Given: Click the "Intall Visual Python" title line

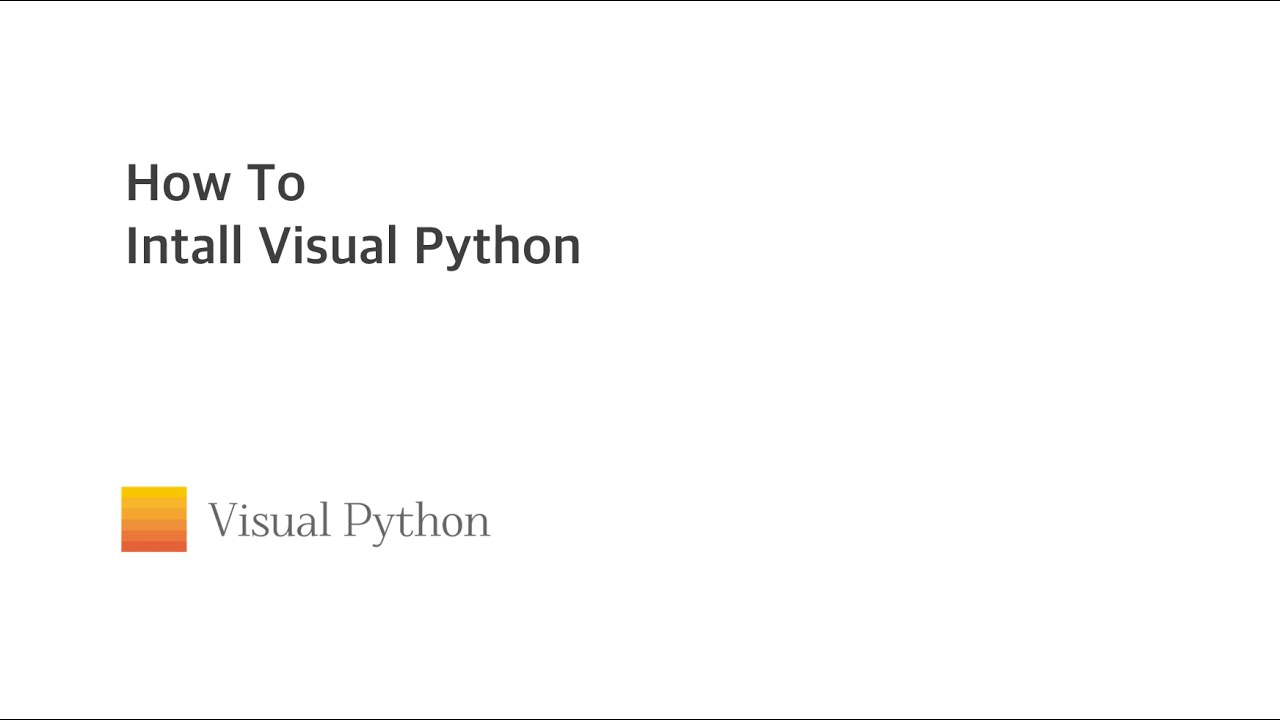Looking at the screenshot, I should (x=353, y=246).
